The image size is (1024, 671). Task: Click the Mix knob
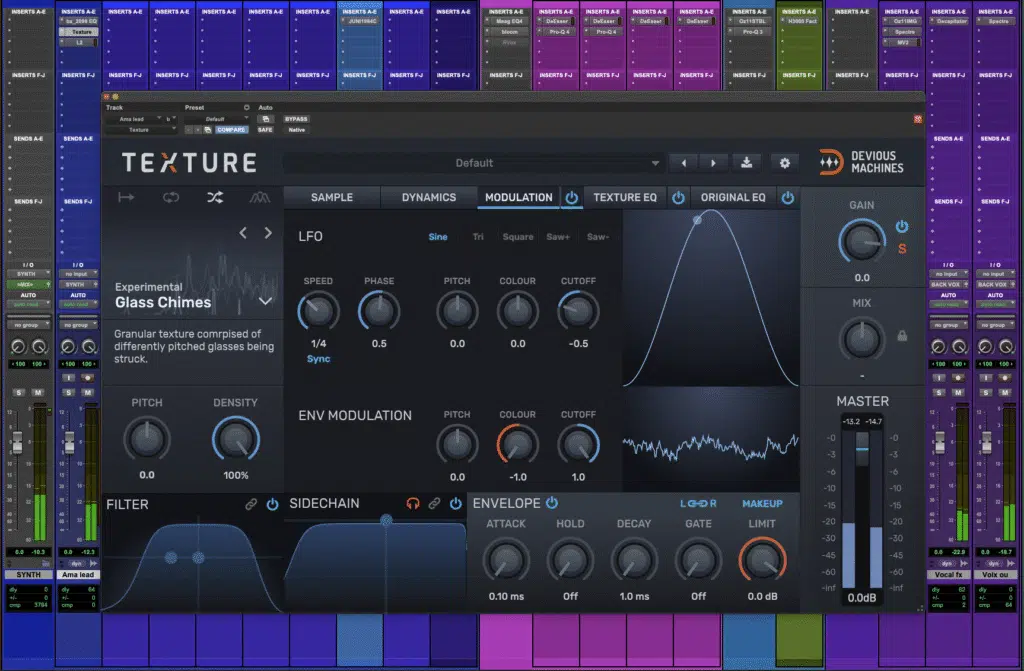(x=861, y=340)
